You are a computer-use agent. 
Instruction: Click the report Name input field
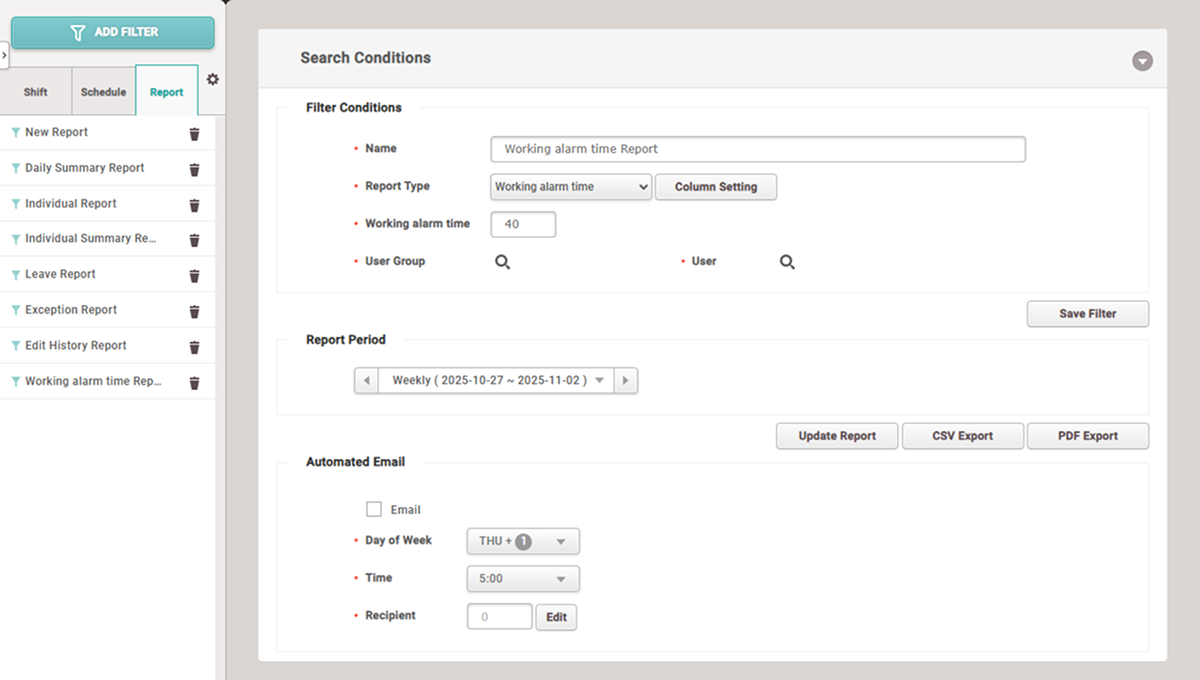tap(757, 149)
